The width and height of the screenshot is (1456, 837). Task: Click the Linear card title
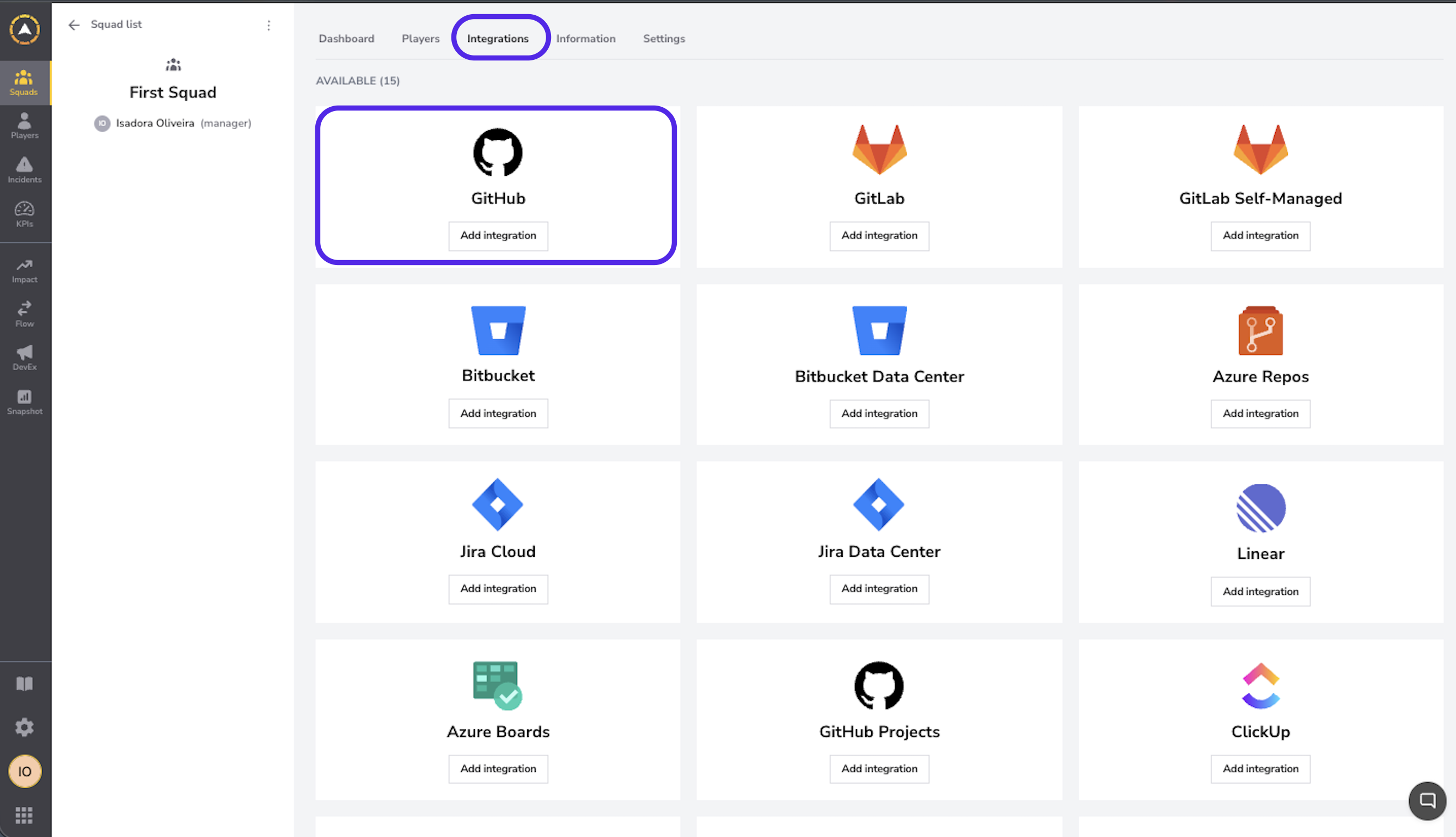coord(1261,553)
